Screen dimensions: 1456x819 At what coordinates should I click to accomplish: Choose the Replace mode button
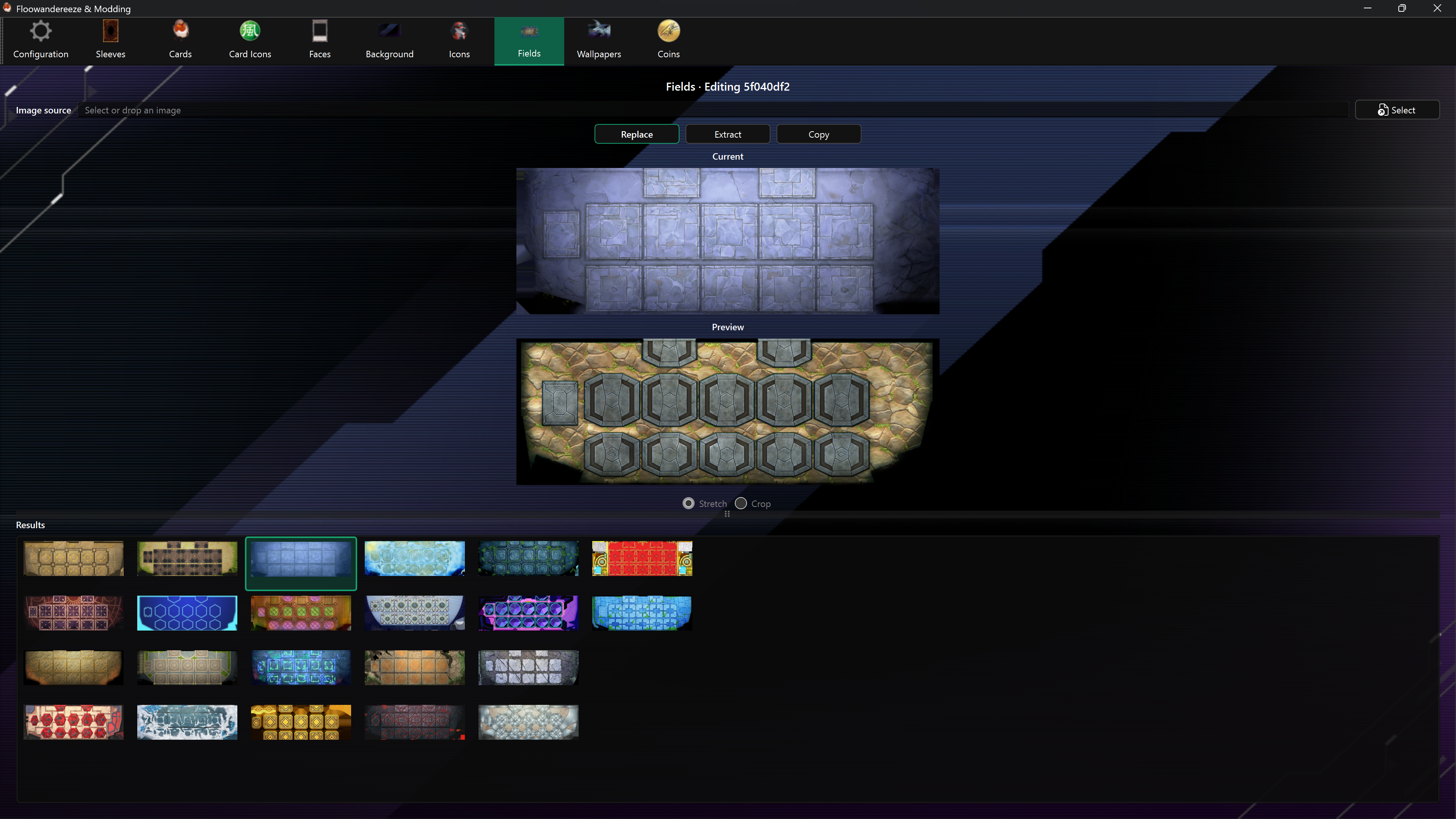(x=637, y=134)
